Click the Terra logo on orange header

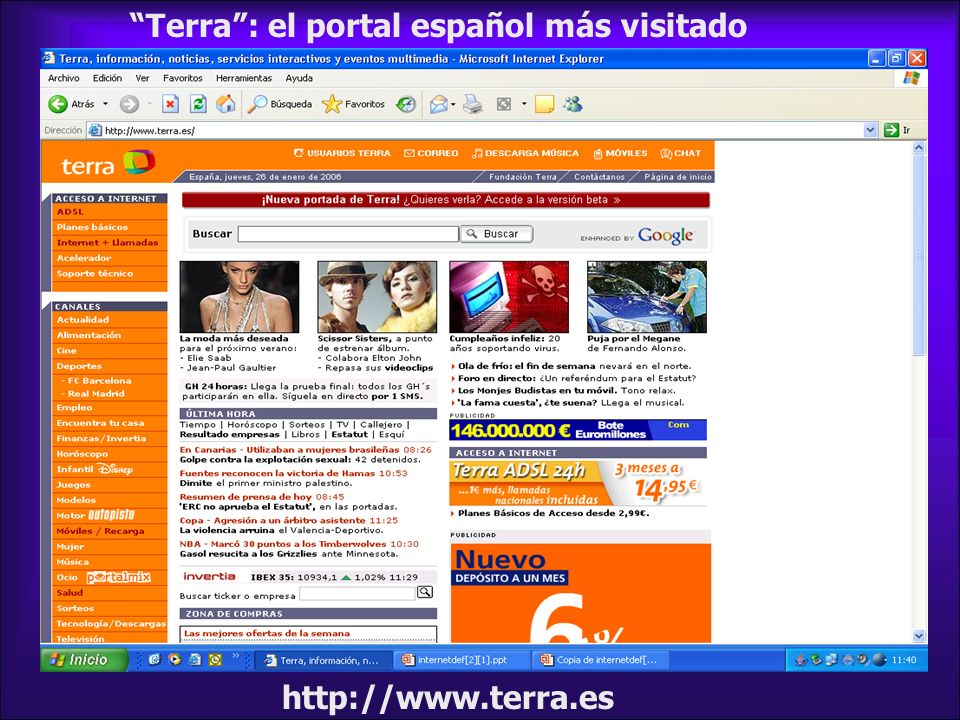click(x=108, y=163)
